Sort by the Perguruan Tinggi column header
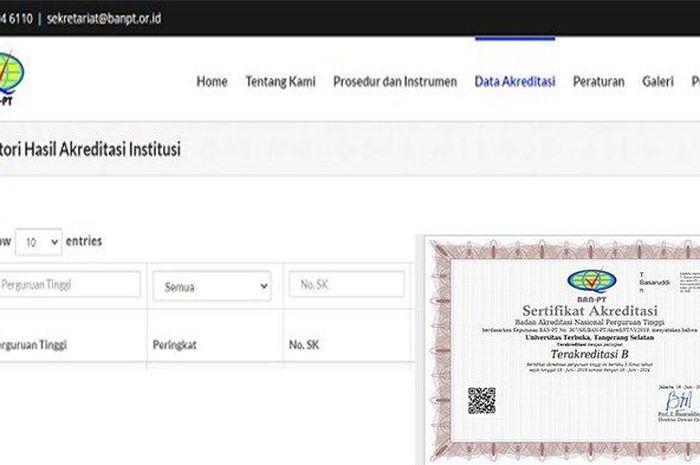 [x=33, y=345]
